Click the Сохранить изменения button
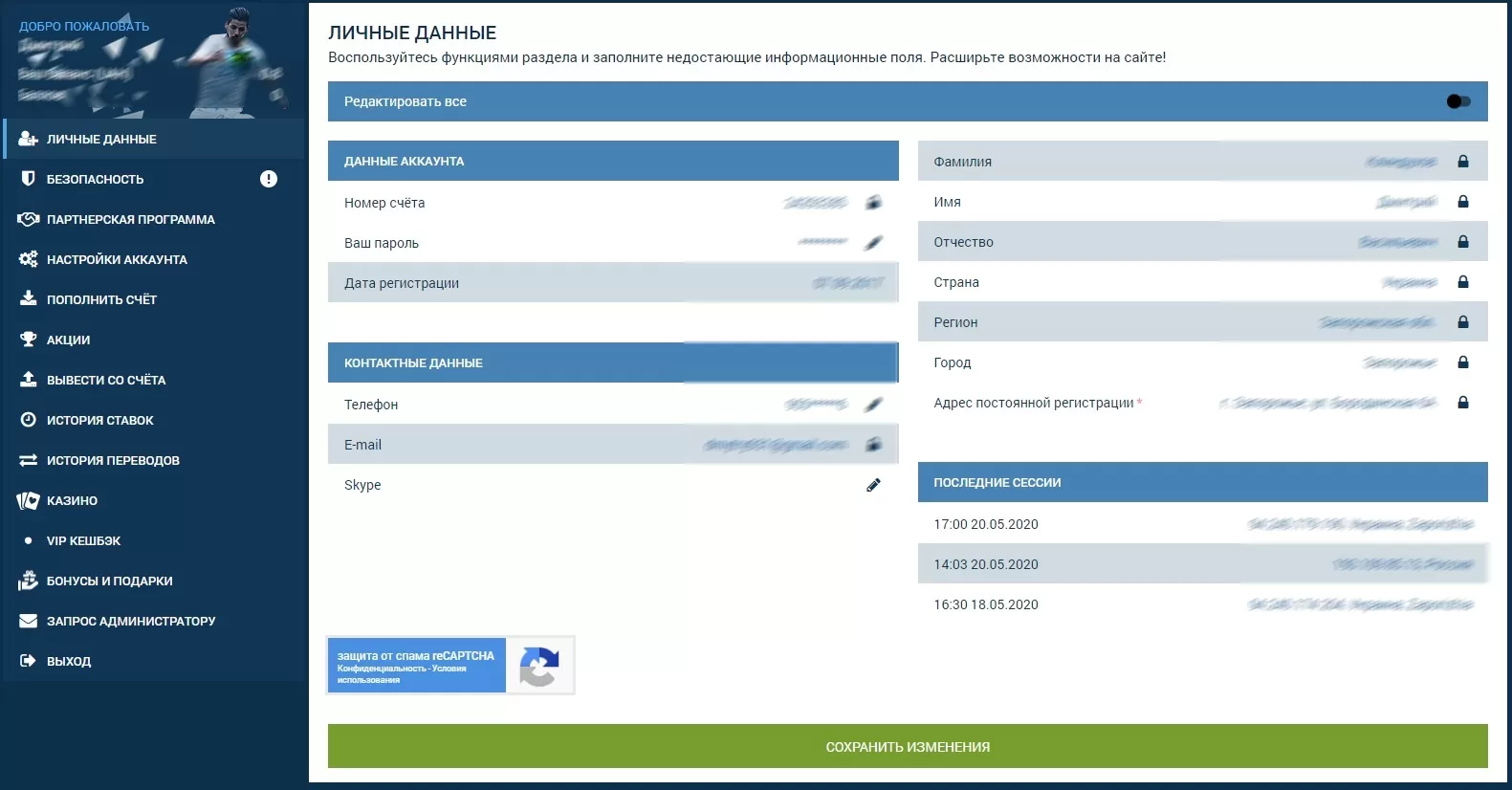1512x790 pixels. [907, 746]
